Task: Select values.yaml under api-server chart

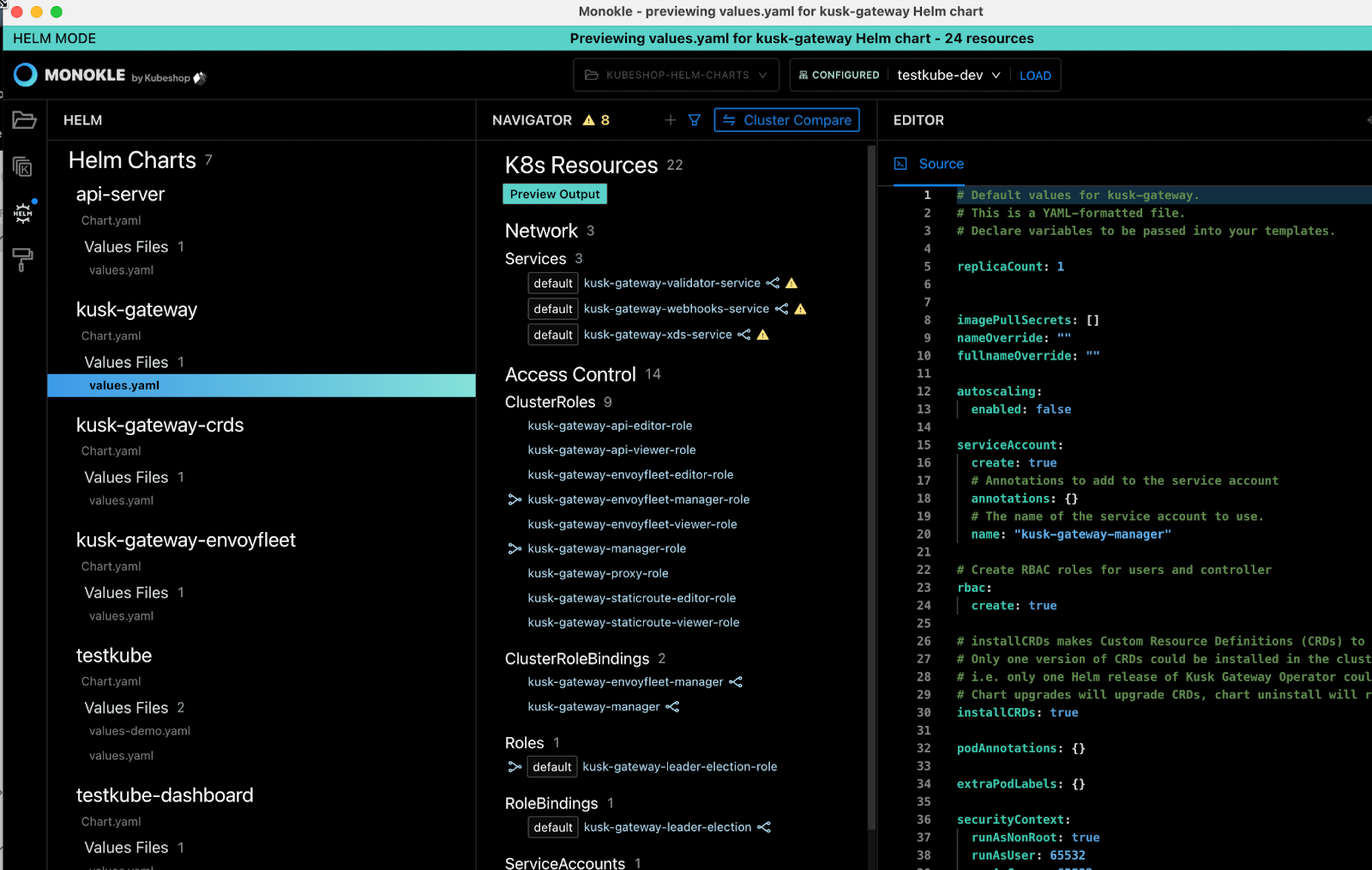Action: pyautogui.click(x=121, y=270)
